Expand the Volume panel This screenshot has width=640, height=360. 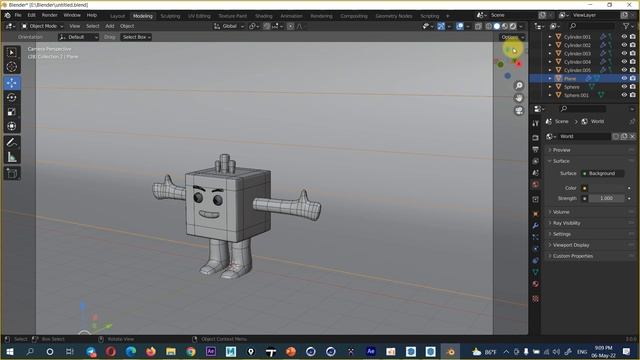coord(589,212)
